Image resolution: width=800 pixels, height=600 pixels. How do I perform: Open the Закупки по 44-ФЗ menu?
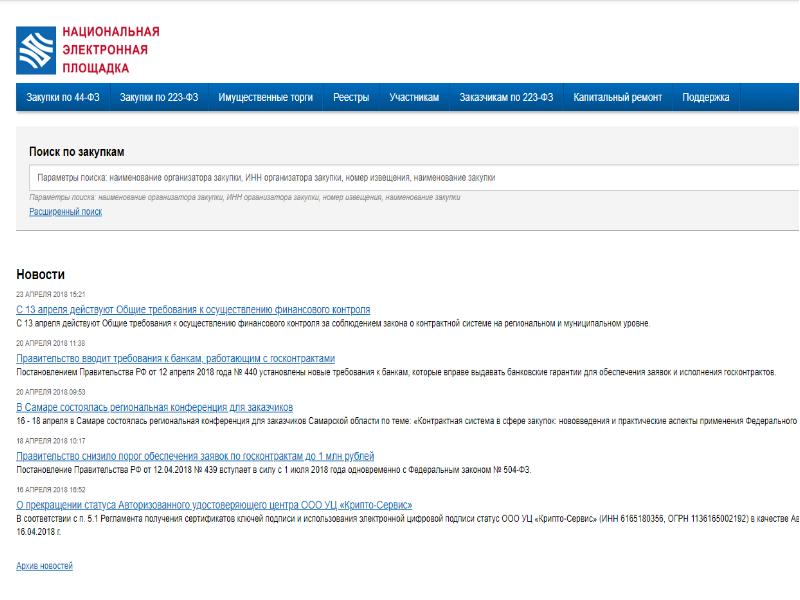(63, 98)
